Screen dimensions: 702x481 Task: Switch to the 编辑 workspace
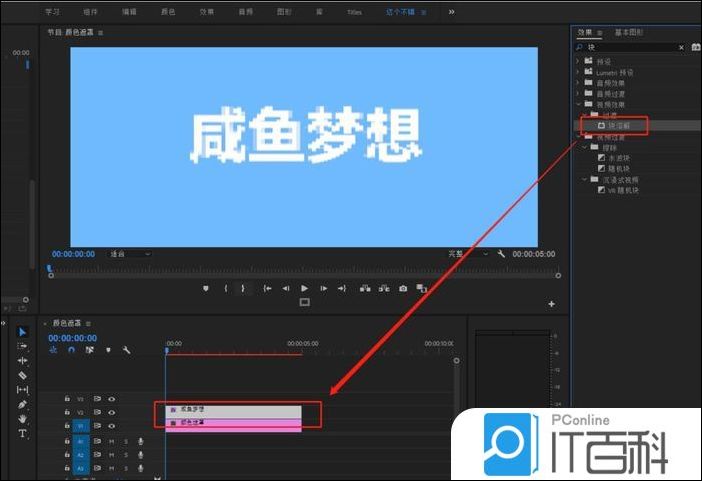(x=129, y=12)
